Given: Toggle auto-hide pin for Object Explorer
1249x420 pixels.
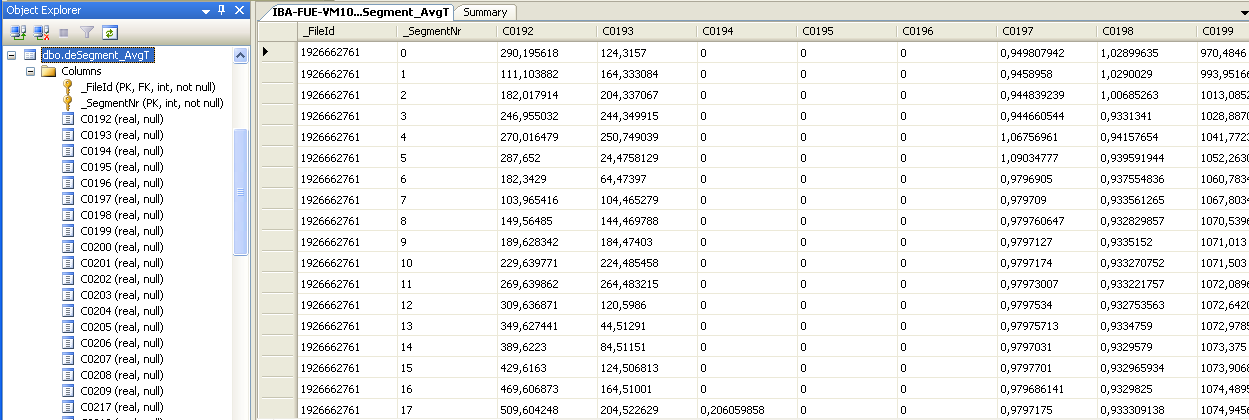Looking at the screenshot, I should 221,10.
